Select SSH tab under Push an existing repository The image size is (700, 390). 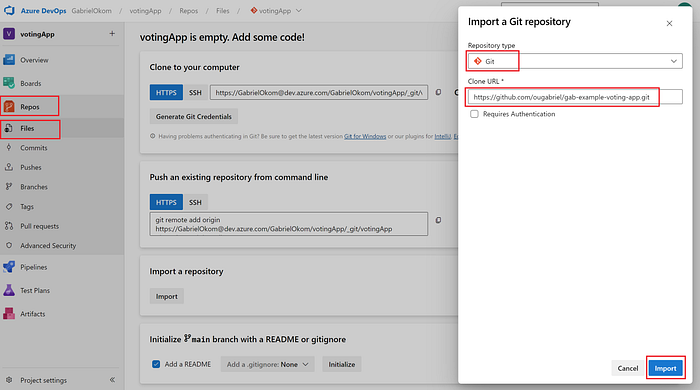(x=195, y=202)
